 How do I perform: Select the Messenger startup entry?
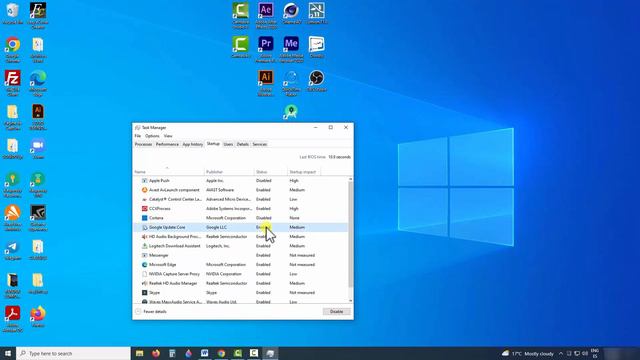241,256
